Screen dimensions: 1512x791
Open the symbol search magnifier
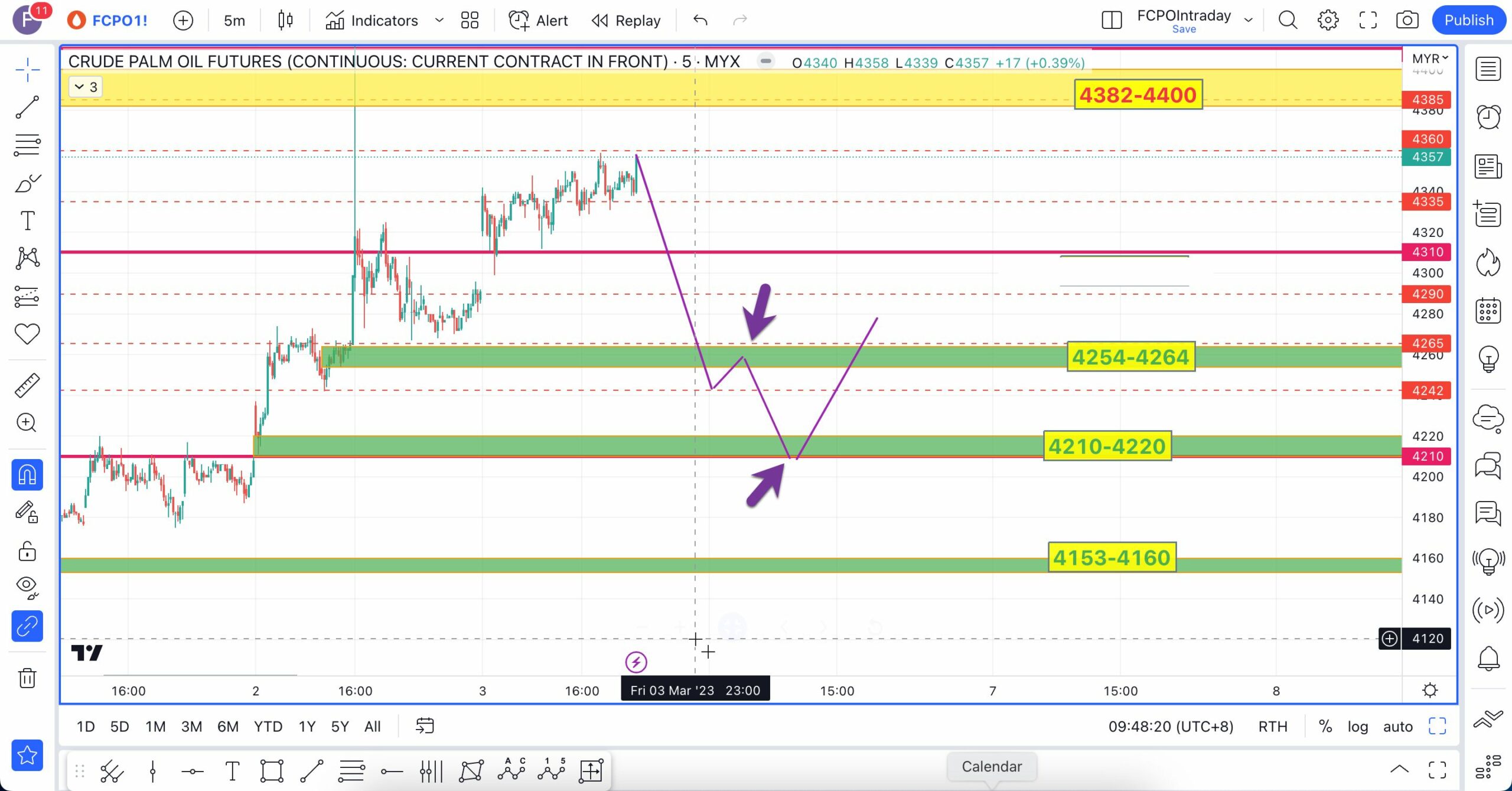click(1288, 21)
